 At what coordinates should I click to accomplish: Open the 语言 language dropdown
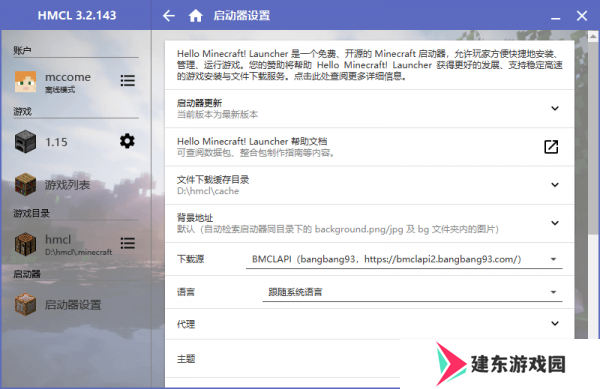tap(412, 292)
